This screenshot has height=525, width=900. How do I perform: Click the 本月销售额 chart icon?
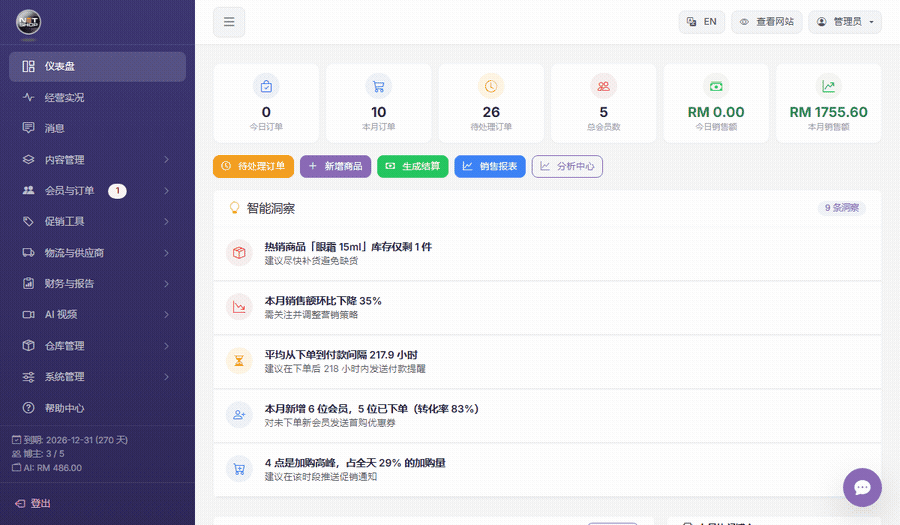tap(829, 87)
